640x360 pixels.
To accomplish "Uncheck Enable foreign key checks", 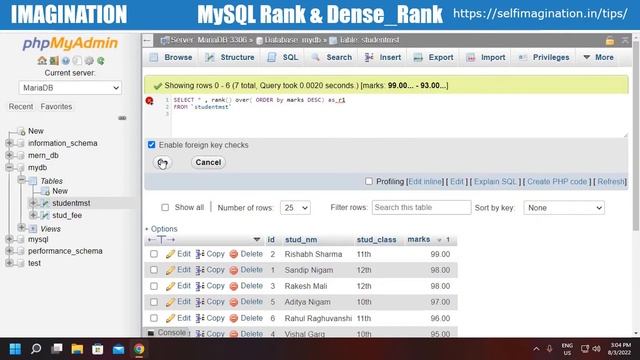I will (151, 145).
